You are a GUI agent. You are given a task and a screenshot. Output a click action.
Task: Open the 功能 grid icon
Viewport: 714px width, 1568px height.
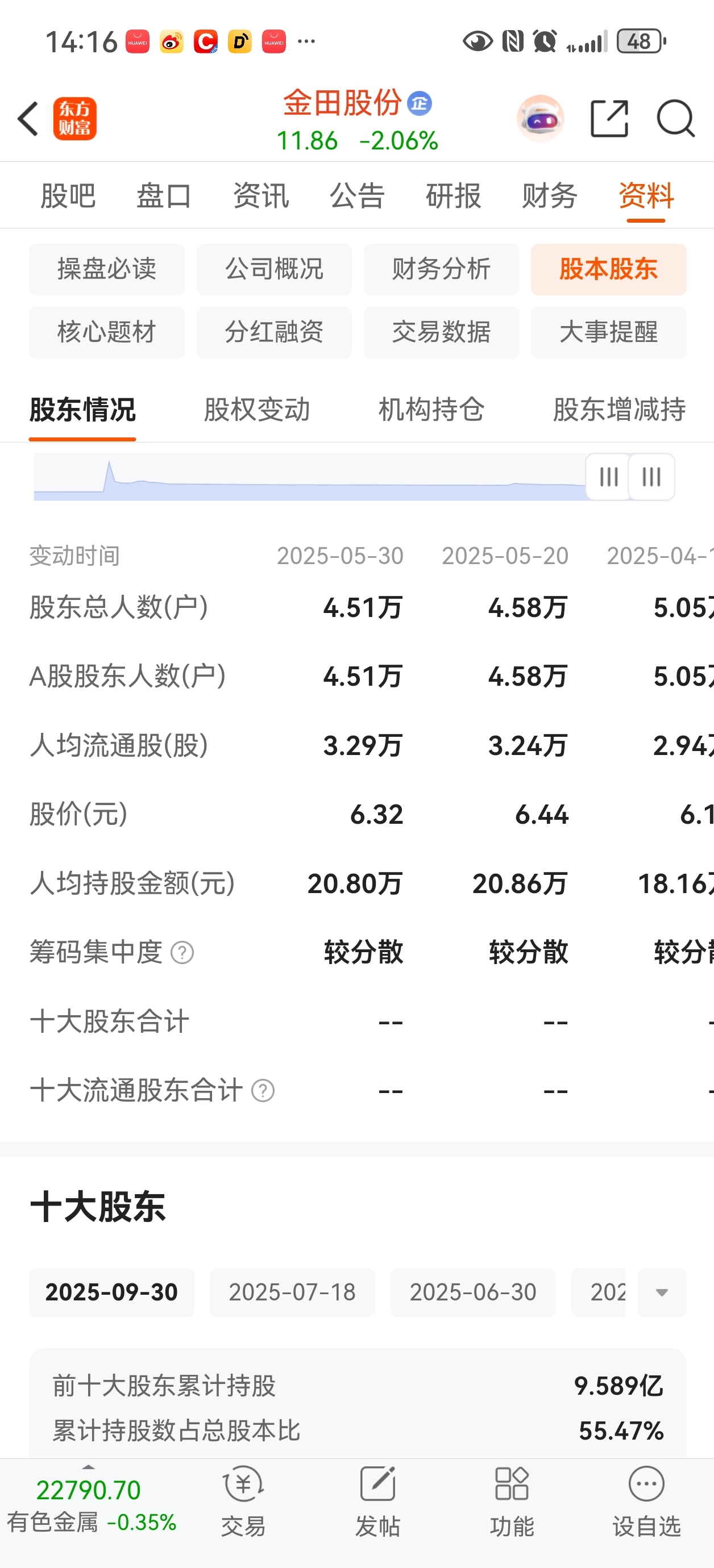512,1484
